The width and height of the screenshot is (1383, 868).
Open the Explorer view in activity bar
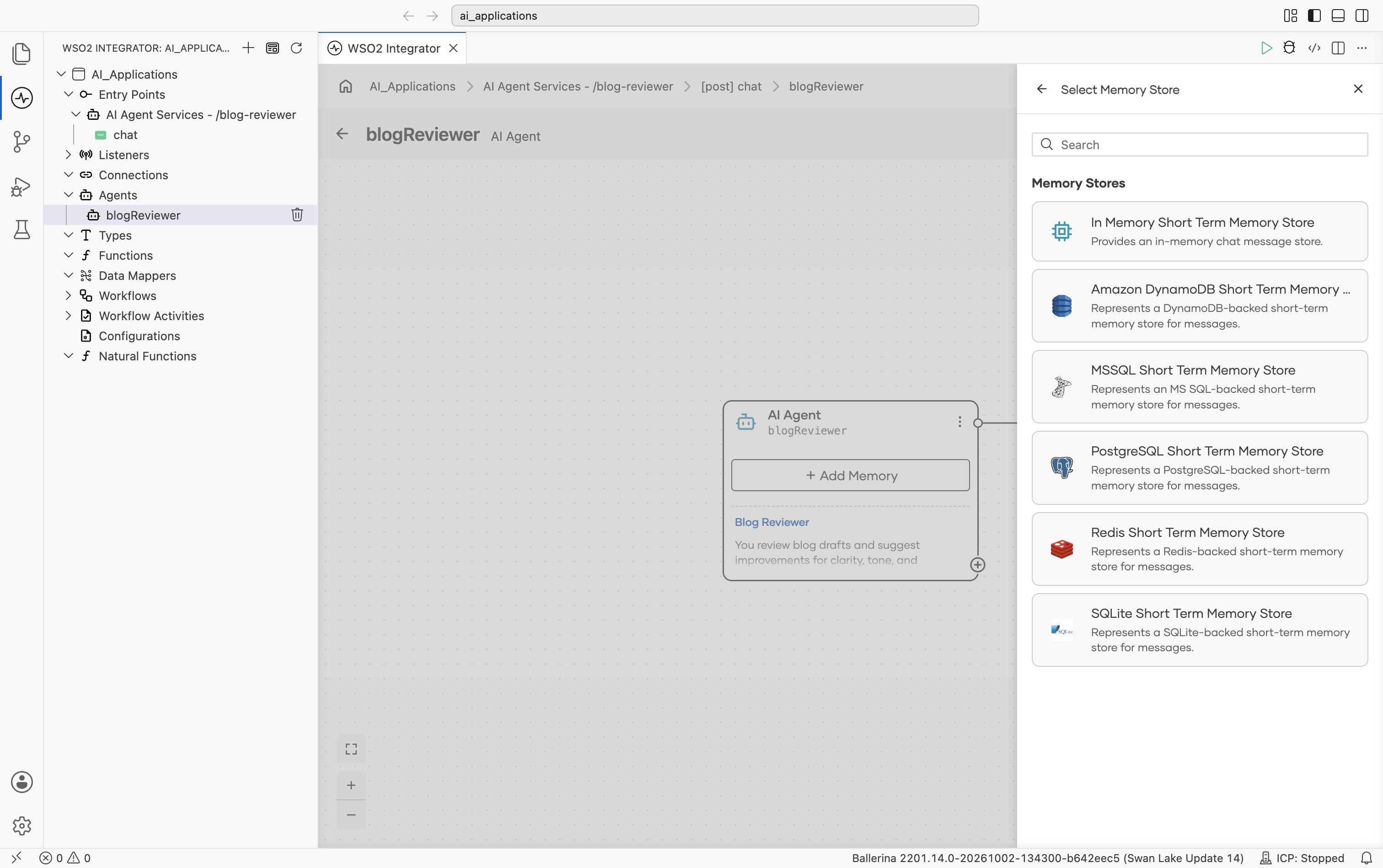[x=22, y=54]
